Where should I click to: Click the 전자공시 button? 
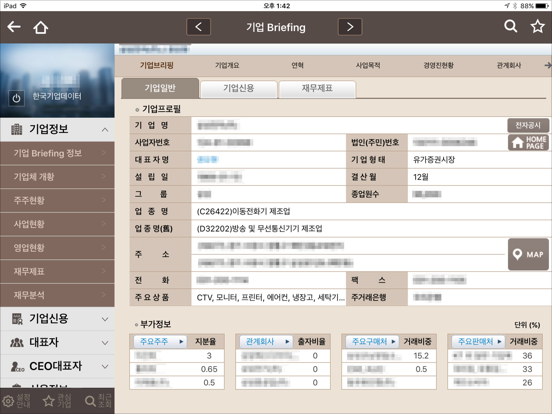click(x=528, y=125)
